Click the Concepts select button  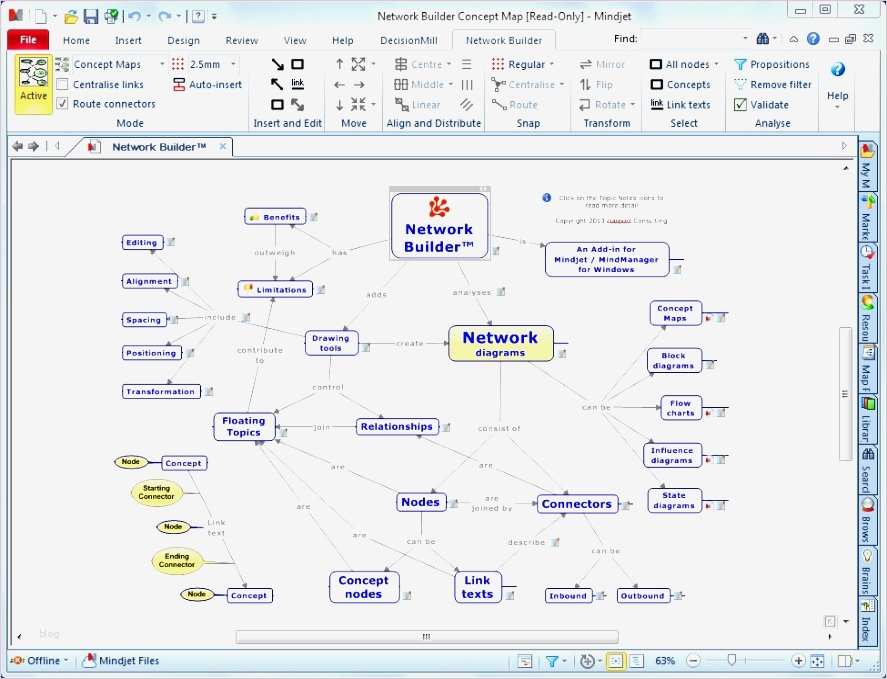(680, 84)
